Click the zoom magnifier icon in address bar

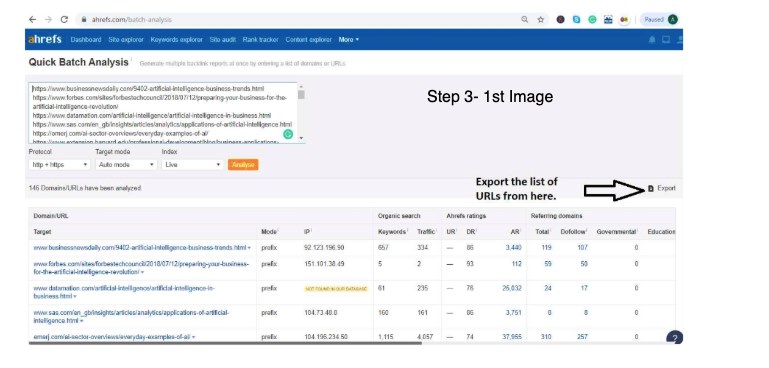[x=525, y=20]
